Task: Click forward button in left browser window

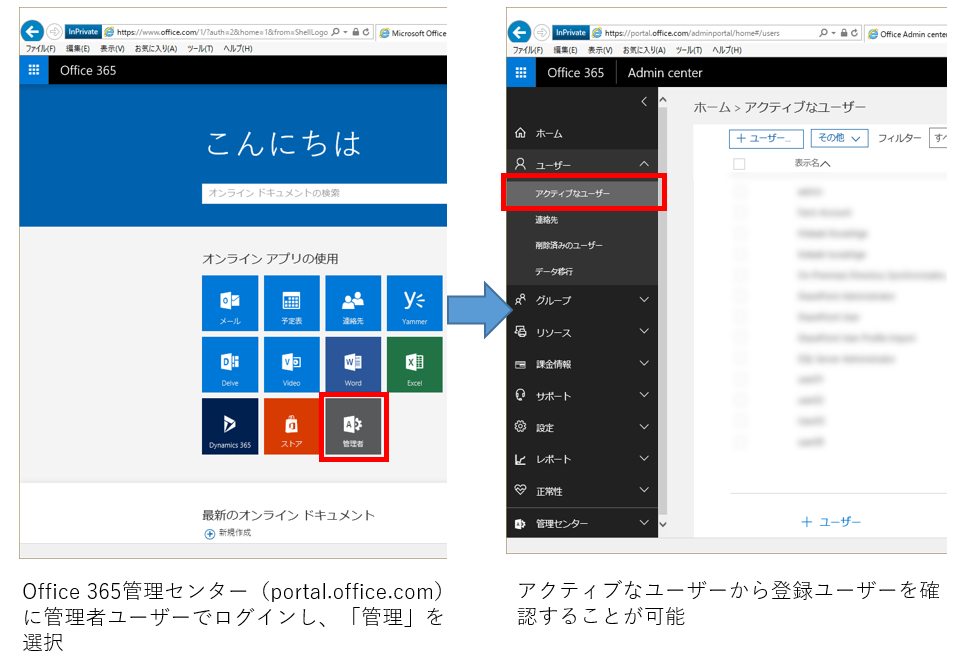Action: 54,31
